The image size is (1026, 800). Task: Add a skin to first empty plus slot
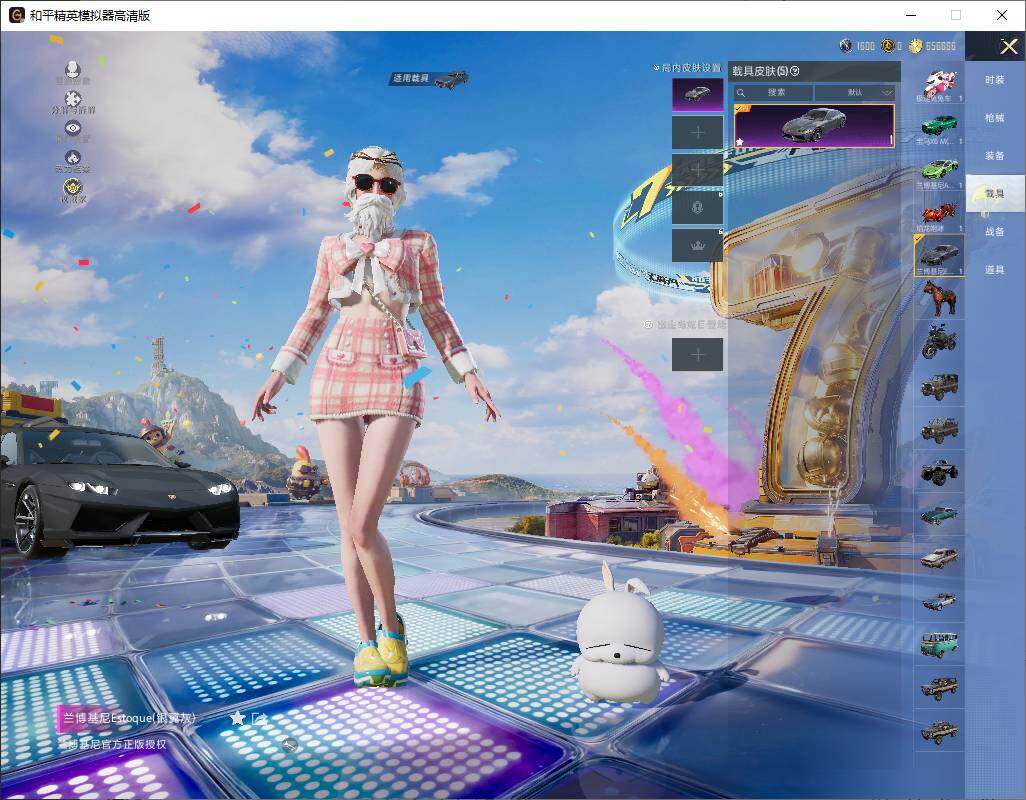(698, 133)
